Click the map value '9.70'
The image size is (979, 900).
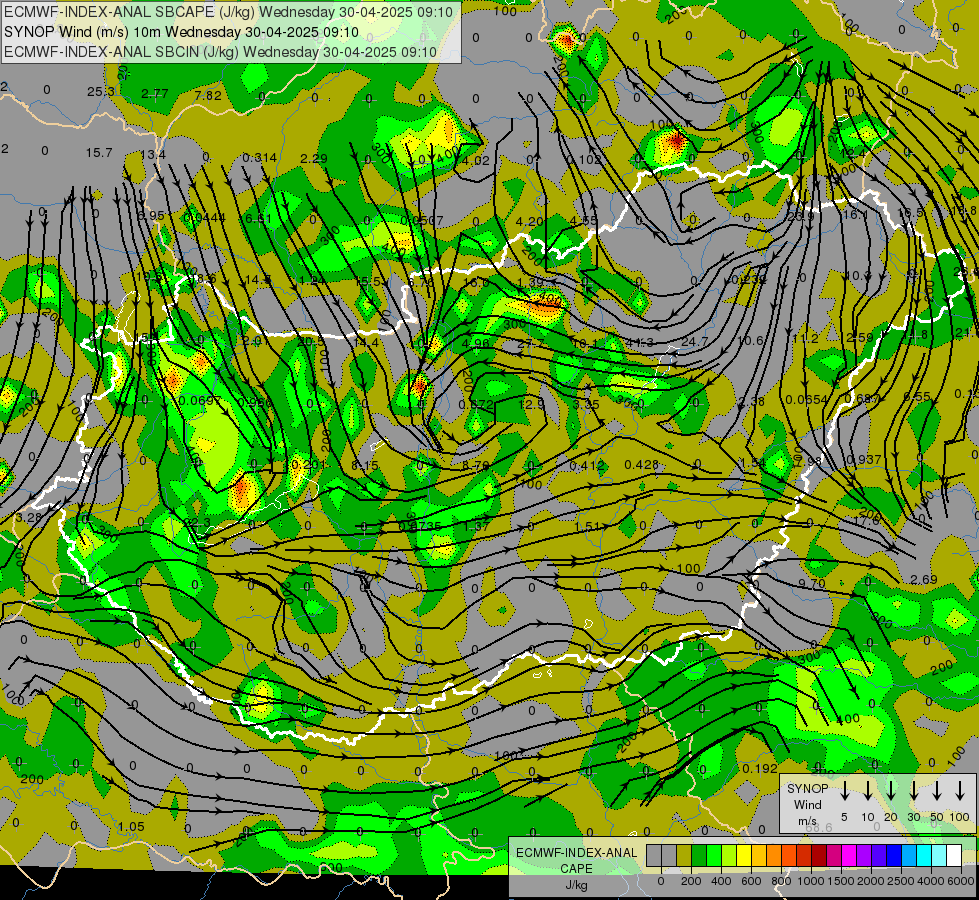click(812, 583)
